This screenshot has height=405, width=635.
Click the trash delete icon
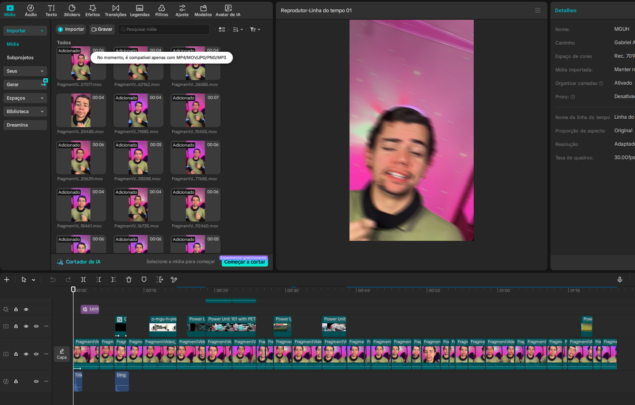coord(129,279)
